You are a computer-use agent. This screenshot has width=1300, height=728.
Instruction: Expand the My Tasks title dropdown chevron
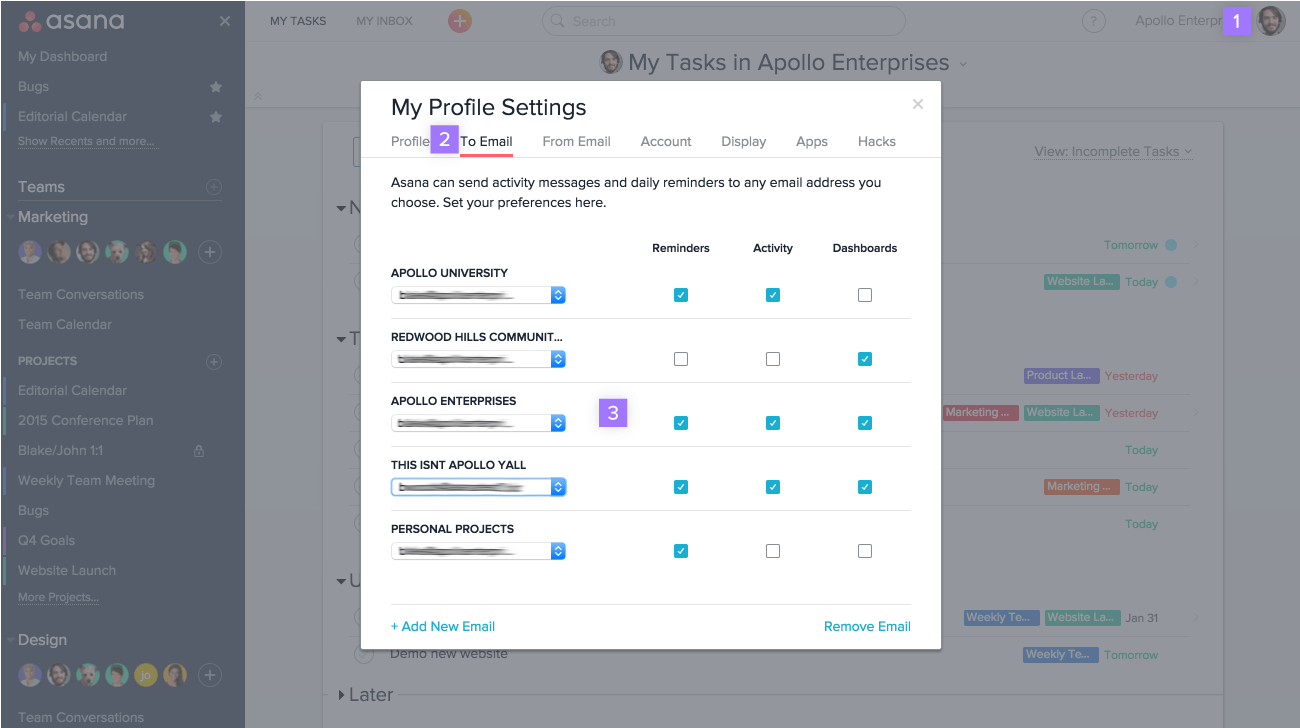(963, 64)
